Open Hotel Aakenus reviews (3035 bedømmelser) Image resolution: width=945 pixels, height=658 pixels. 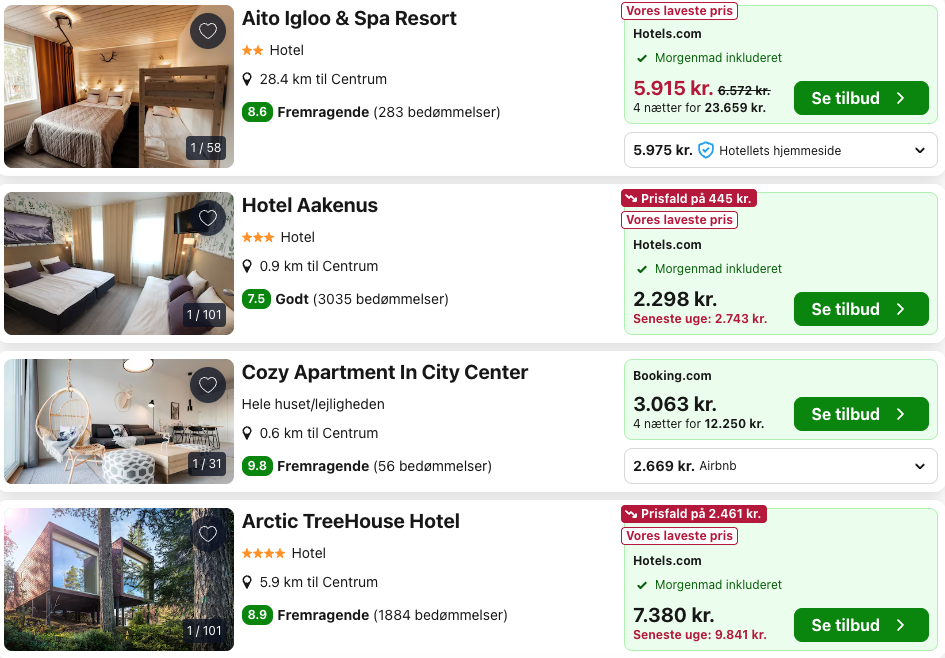click(381, 299)
